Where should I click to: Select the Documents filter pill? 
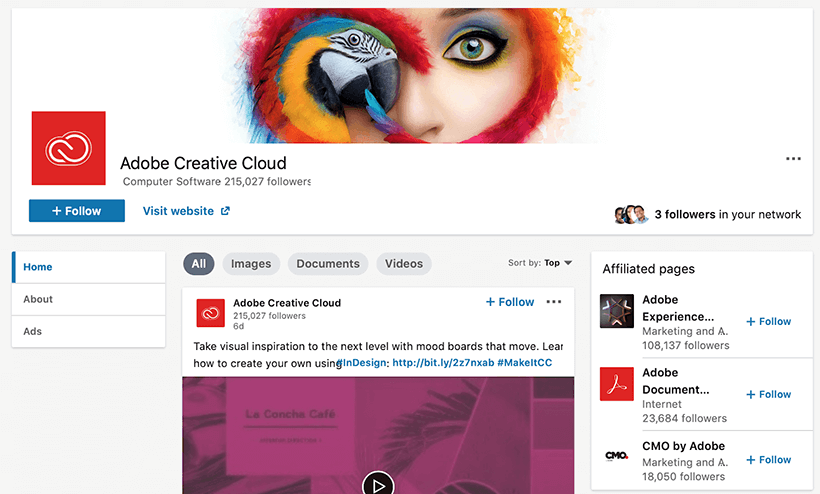tap(328, 263)
